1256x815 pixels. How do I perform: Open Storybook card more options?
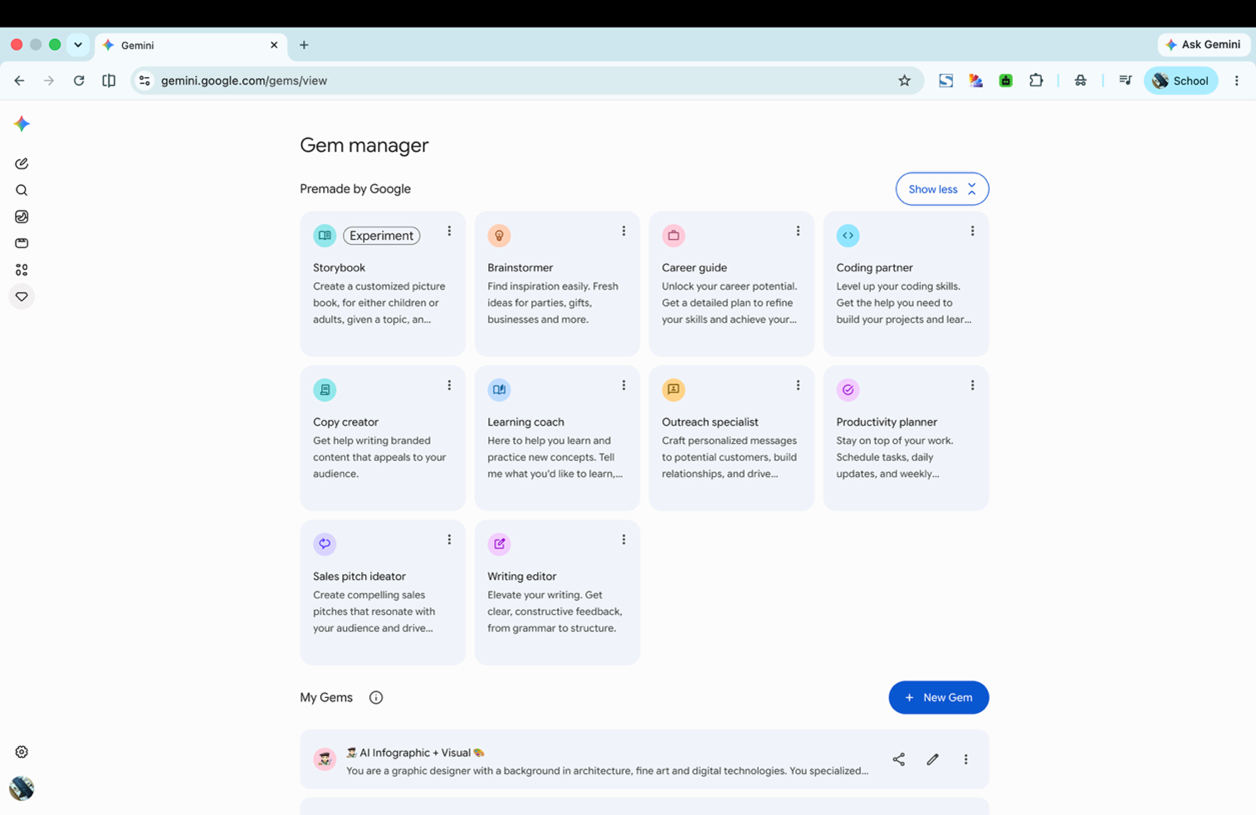click(x=449, y=231)
